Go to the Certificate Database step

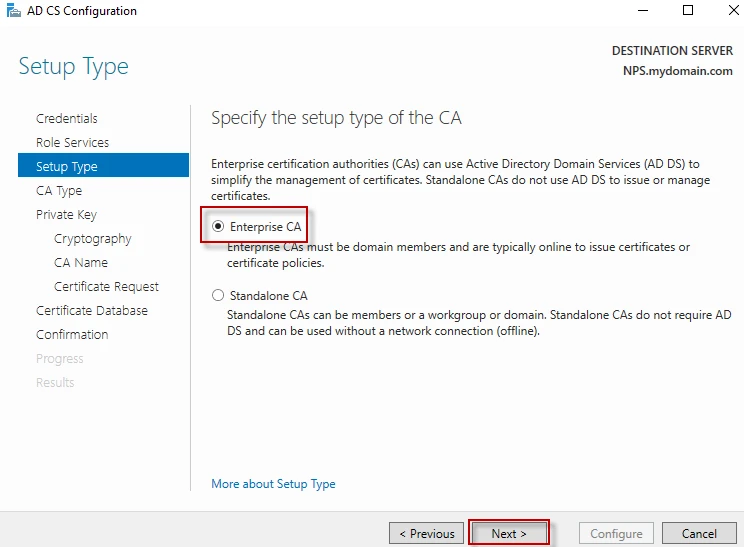tap(92, 311)
